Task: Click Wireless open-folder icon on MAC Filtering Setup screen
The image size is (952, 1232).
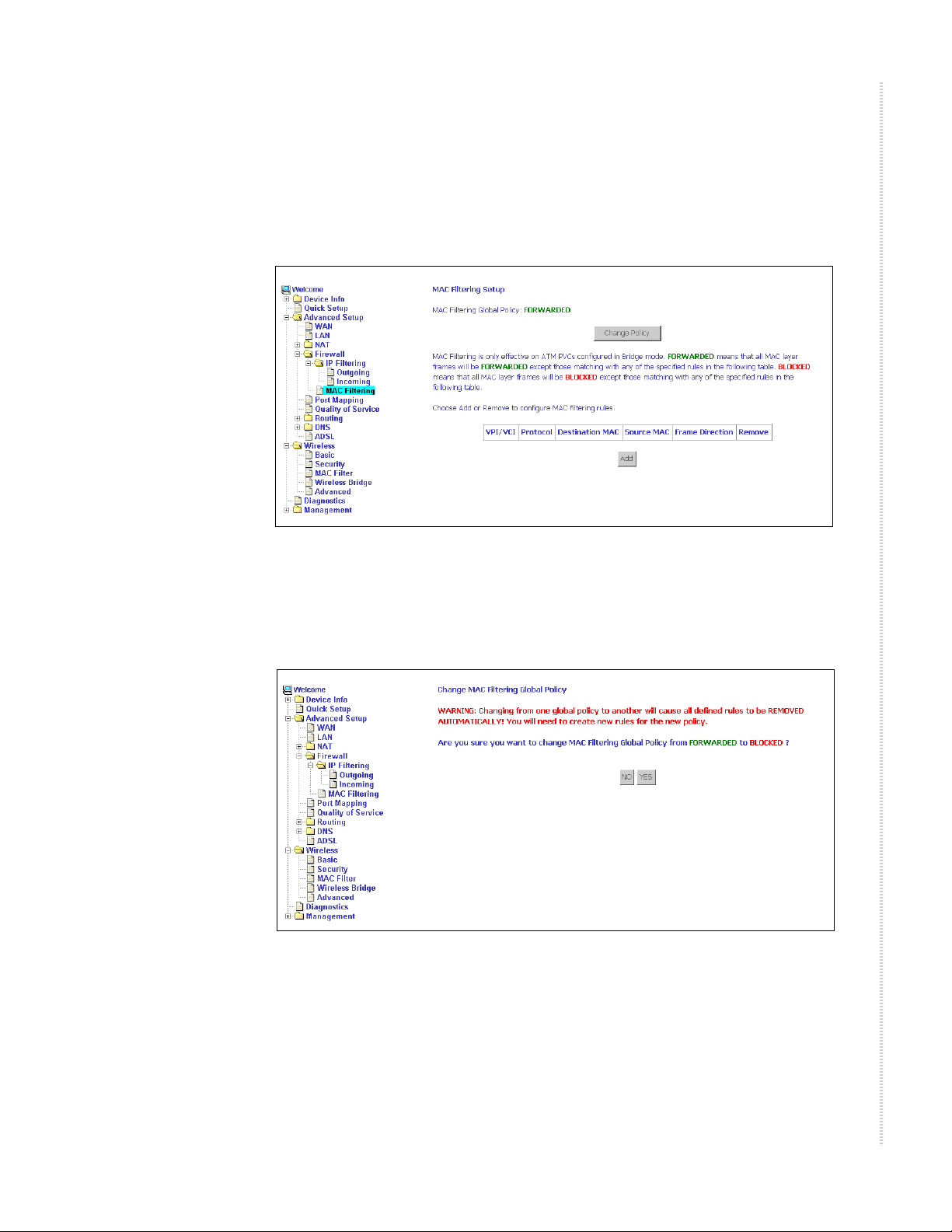Action: (x=297, y=446)
